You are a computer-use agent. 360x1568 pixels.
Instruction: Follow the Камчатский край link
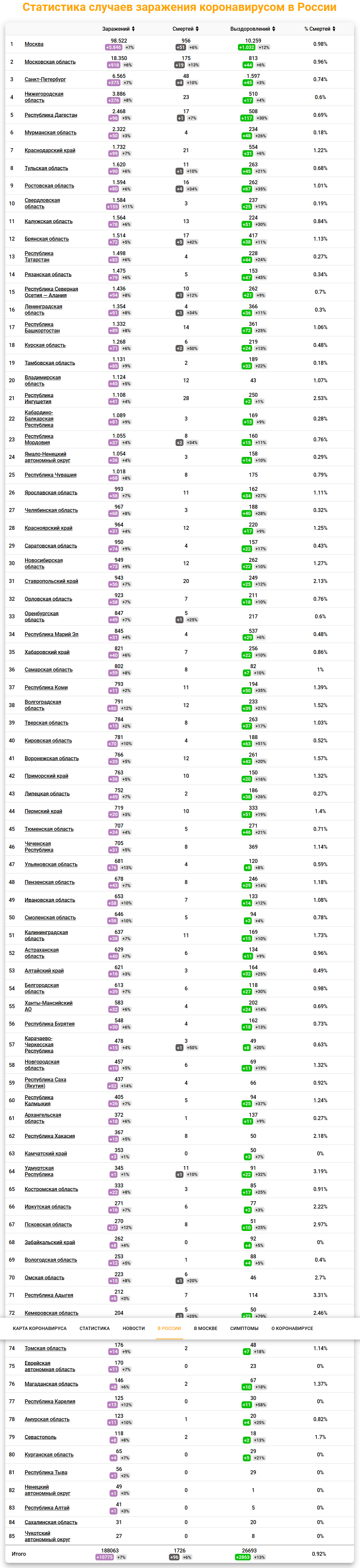pos(46,1153)
